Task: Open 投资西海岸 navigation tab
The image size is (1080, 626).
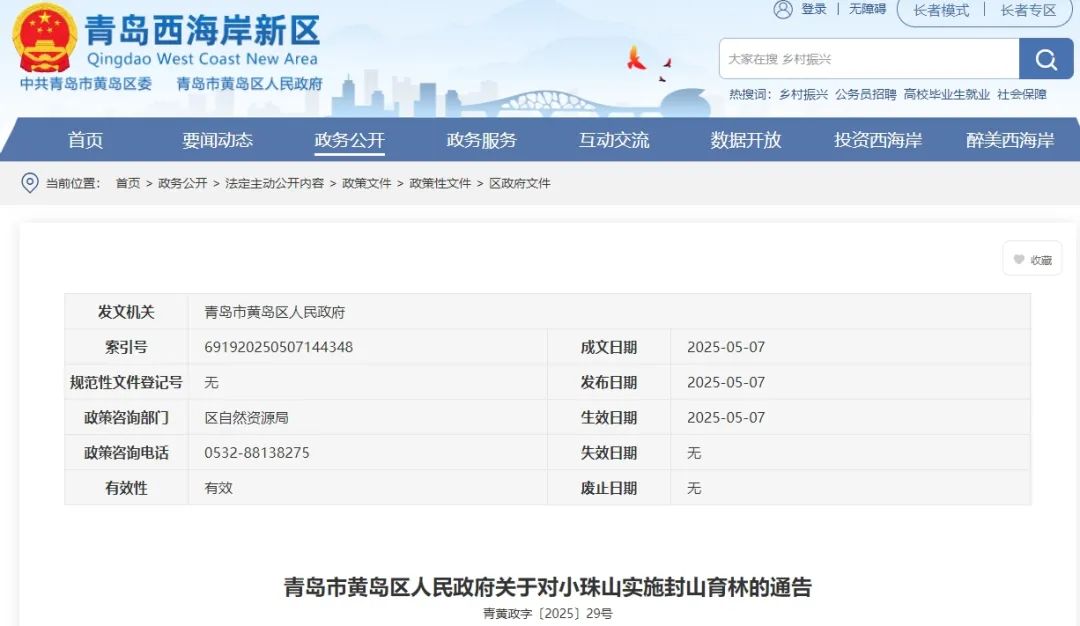Action: click(878, 140)
